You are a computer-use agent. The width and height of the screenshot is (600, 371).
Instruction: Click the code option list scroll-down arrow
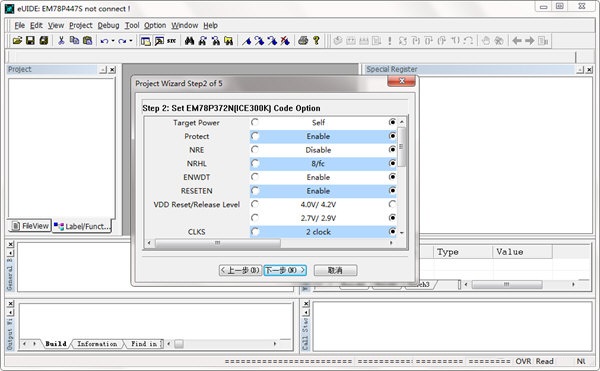click(x=402, y=233)
